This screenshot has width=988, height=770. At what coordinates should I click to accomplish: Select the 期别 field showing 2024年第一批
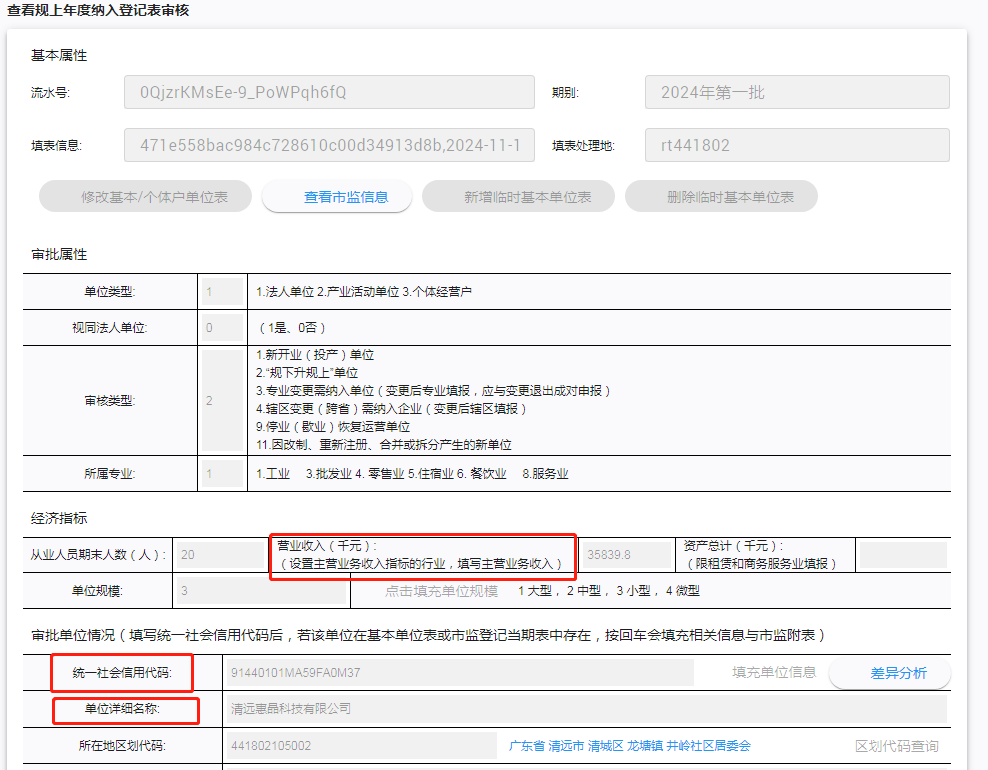[x=797, y=92]
